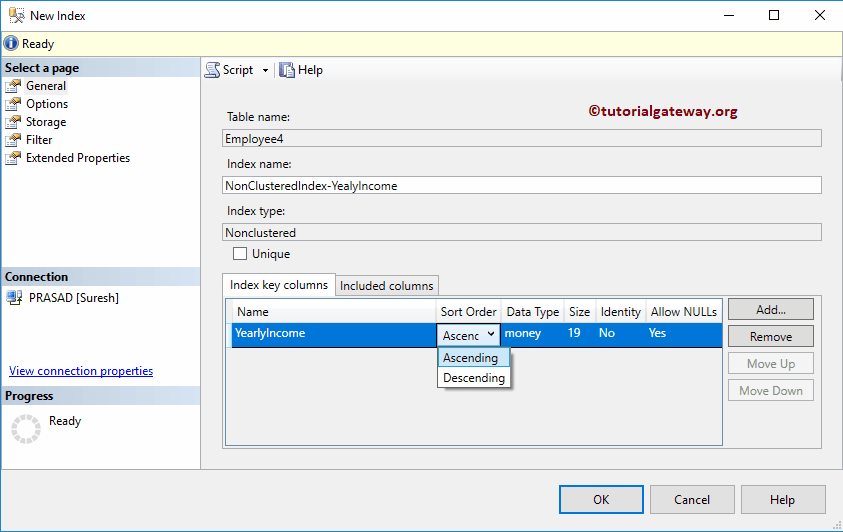Open the Extended Properties page
Image resolution: width=843 pixels, height=532 pixels.
coord(78,158)
